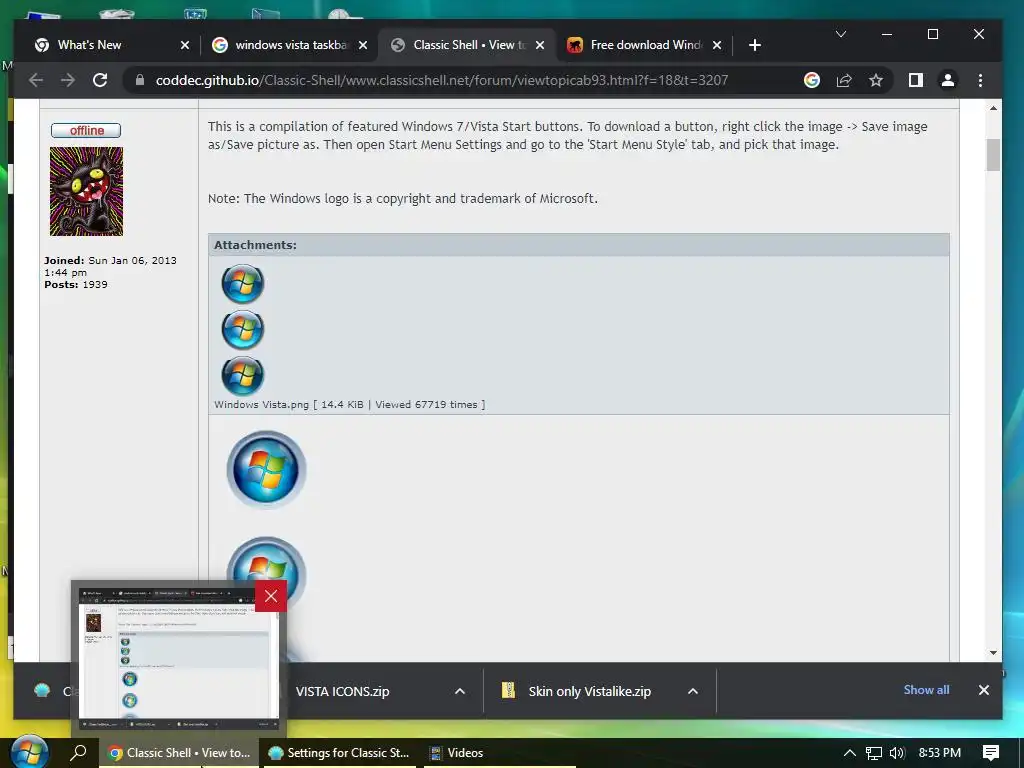Close the Free download Windows tab
The height and width of the screenshot is (768, 1024).
pos(717,45)
